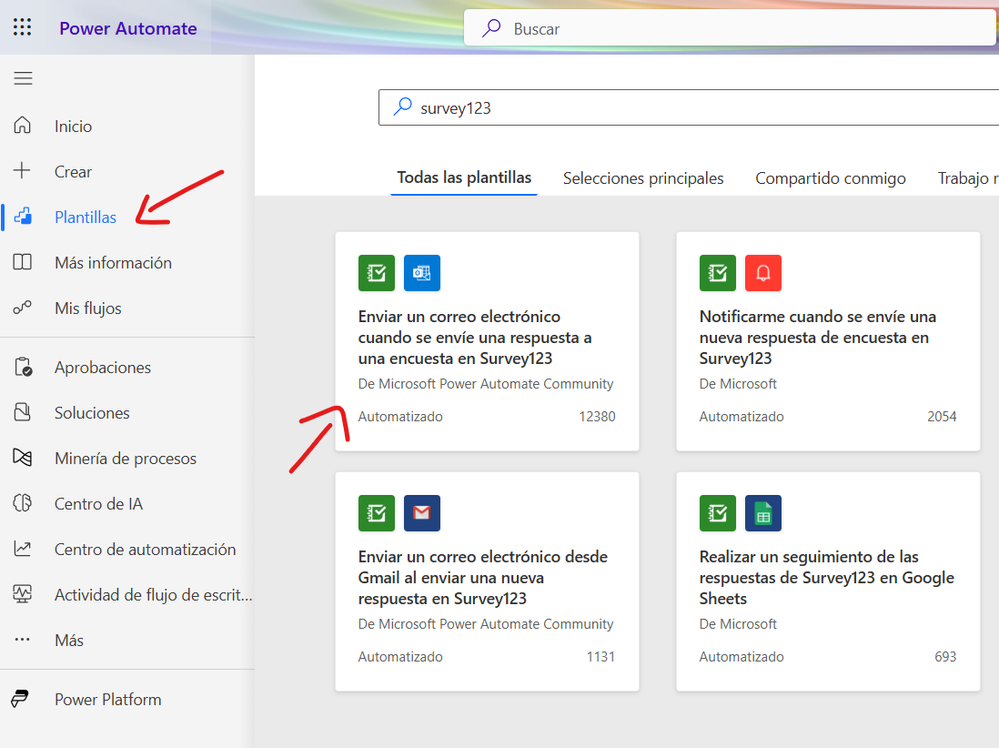
Task: Click the Crear plus icon
Action: [x=22, y=171]
